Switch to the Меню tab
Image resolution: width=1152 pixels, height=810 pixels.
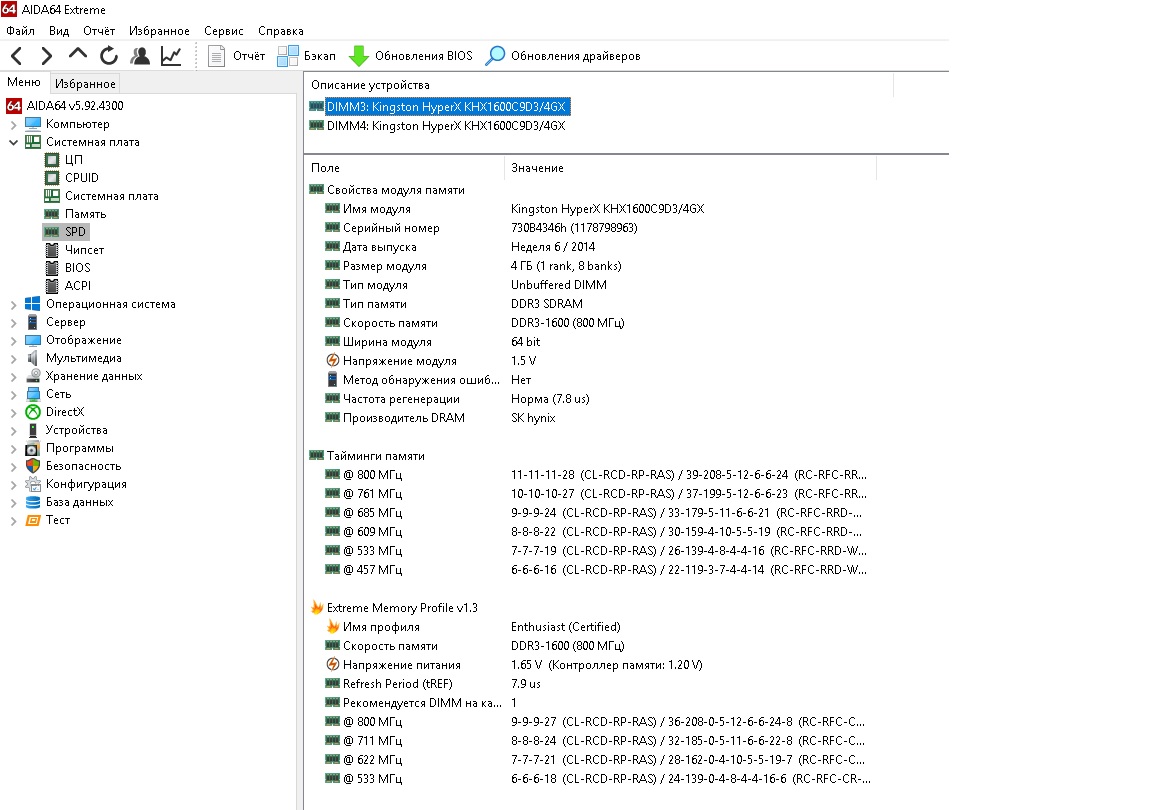pos(24,82)
